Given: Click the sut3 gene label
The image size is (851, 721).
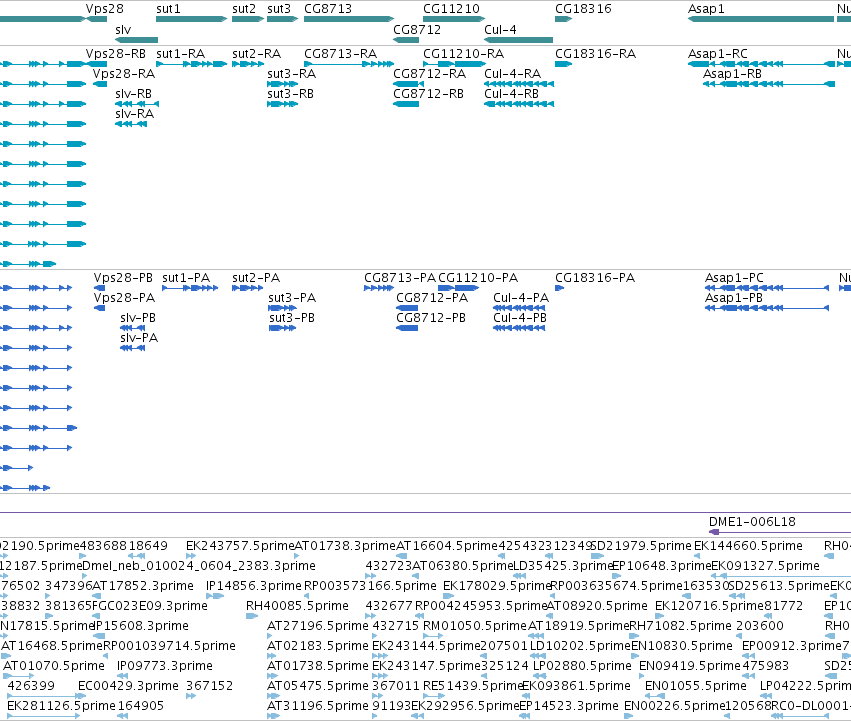Looking at the screenshot, I should [279, 9].
